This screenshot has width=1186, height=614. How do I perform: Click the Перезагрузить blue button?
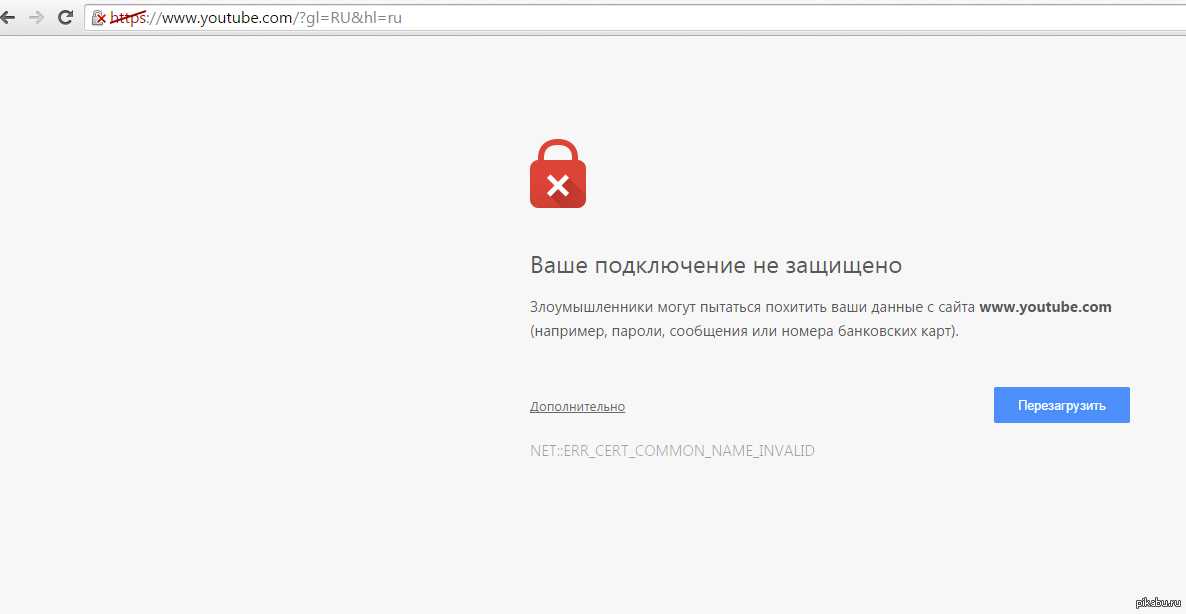pos(1061,405)
